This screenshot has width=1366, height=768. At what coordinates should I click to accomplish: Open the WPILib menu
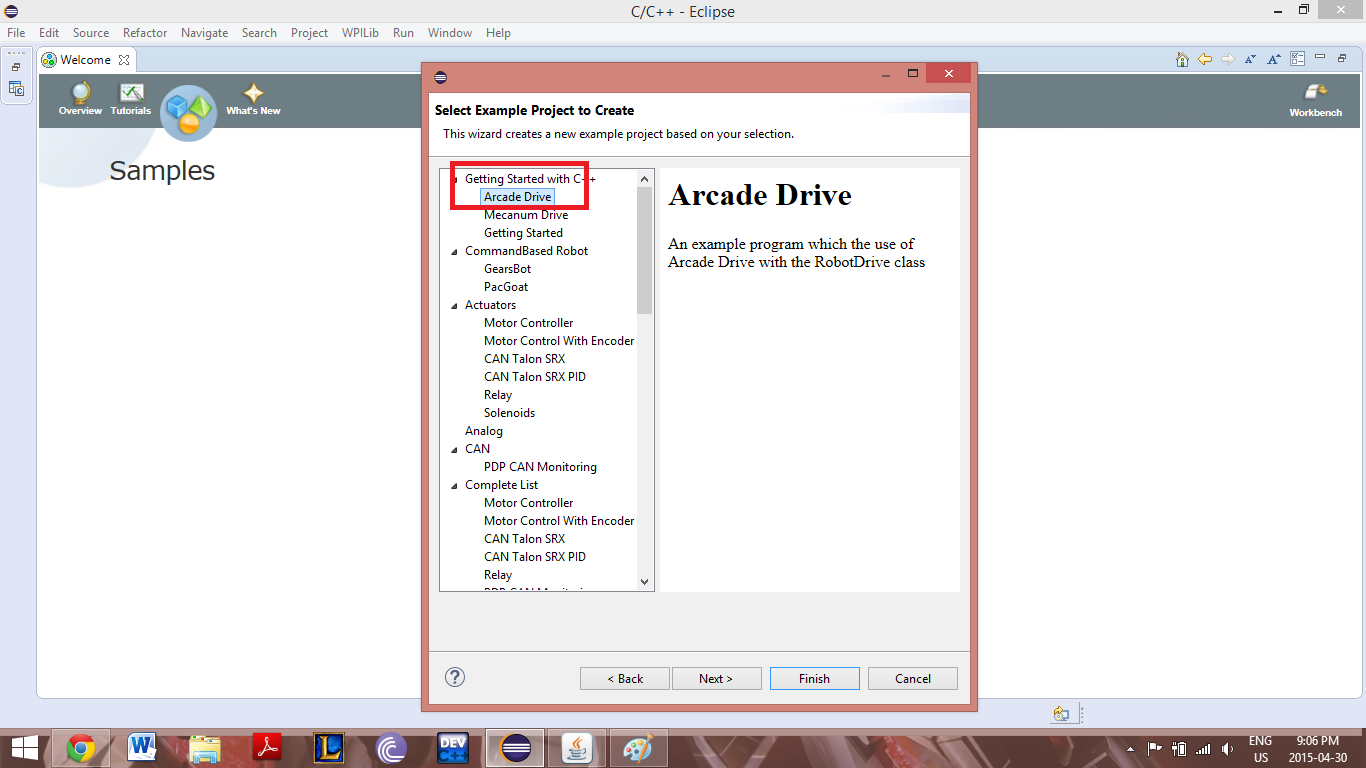[360, 33]
